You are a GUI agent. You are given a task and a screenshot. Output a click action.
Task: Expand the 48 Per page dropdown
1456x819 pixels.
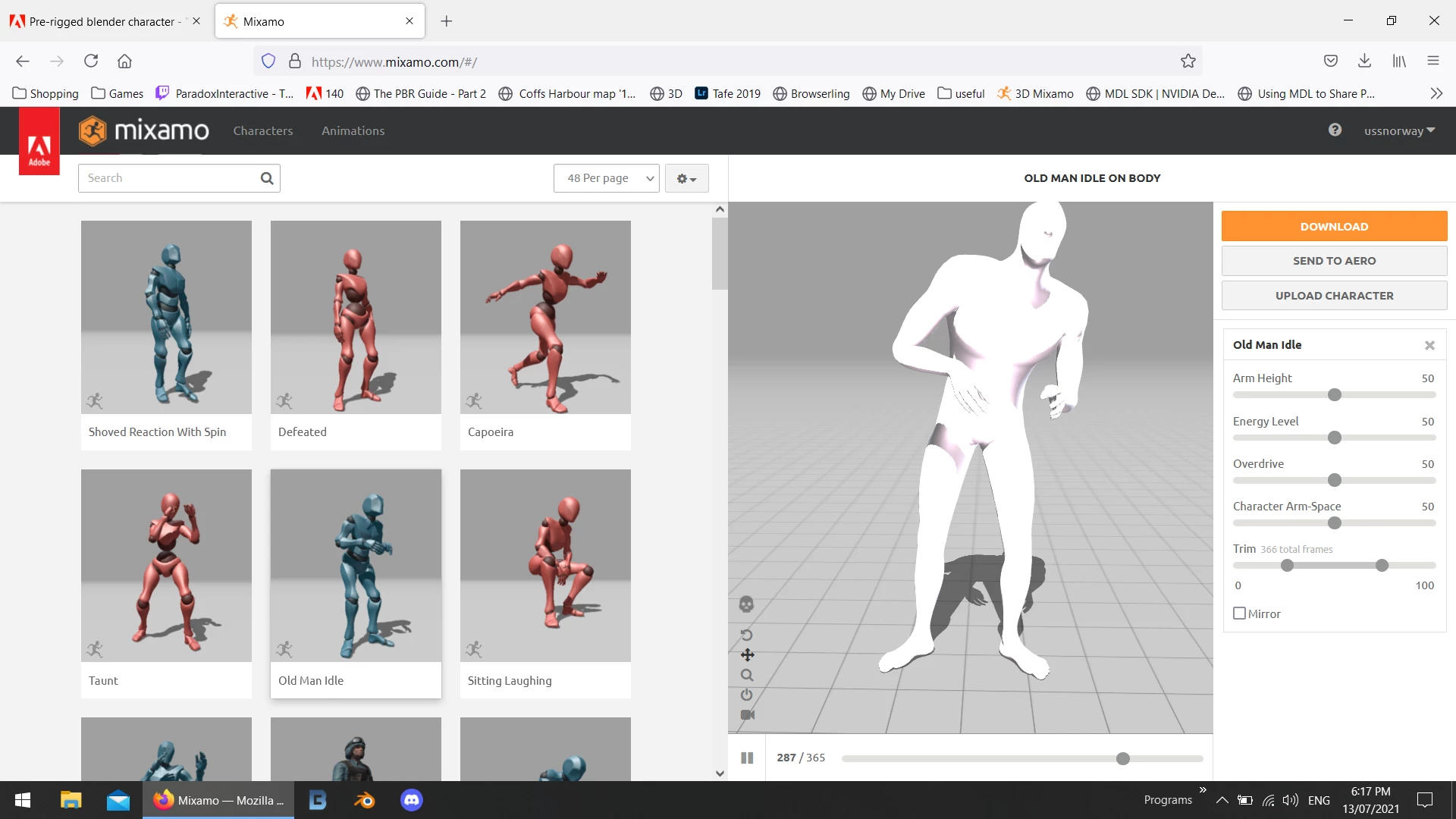pos(607,178)
